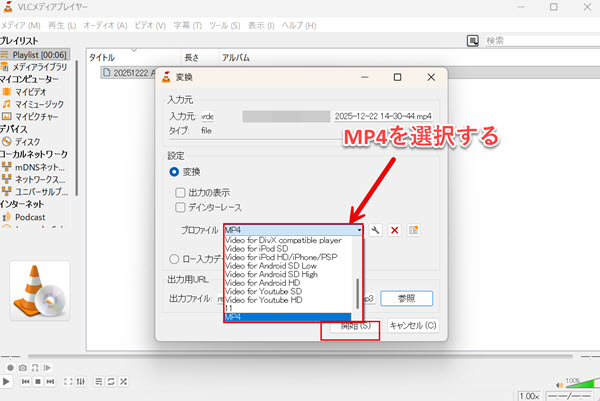Enable the 出力の表示 checkbox
The height and width of the screenshot is (401, 600).
[x=180, y=192]
